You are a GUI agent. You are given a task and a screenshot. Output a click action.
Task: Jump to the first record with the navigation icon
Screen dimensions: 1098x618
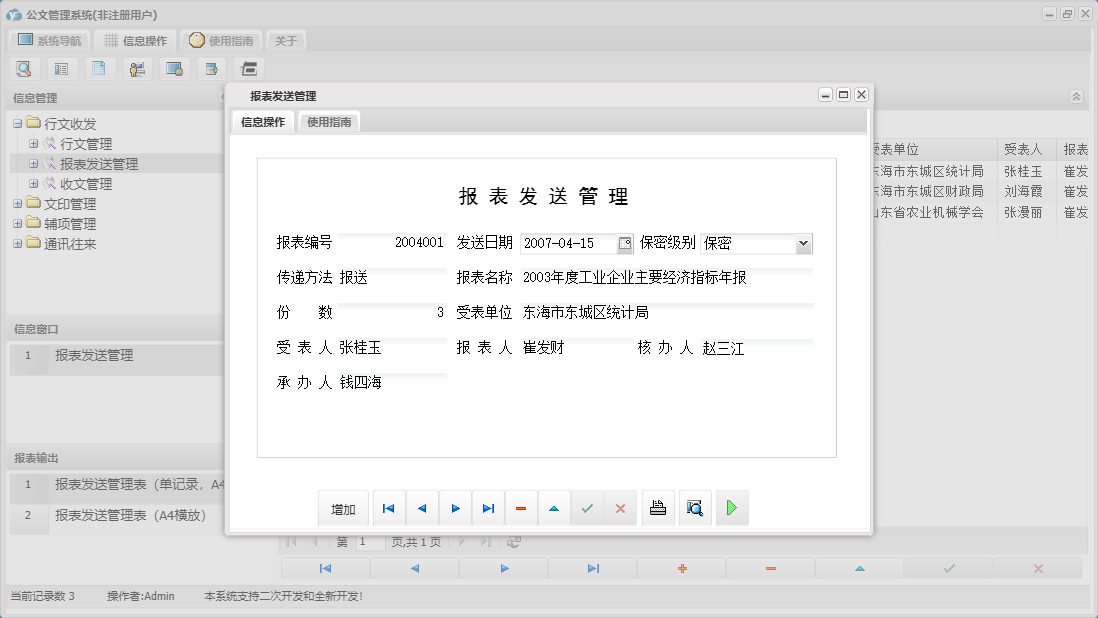(388, 508)
